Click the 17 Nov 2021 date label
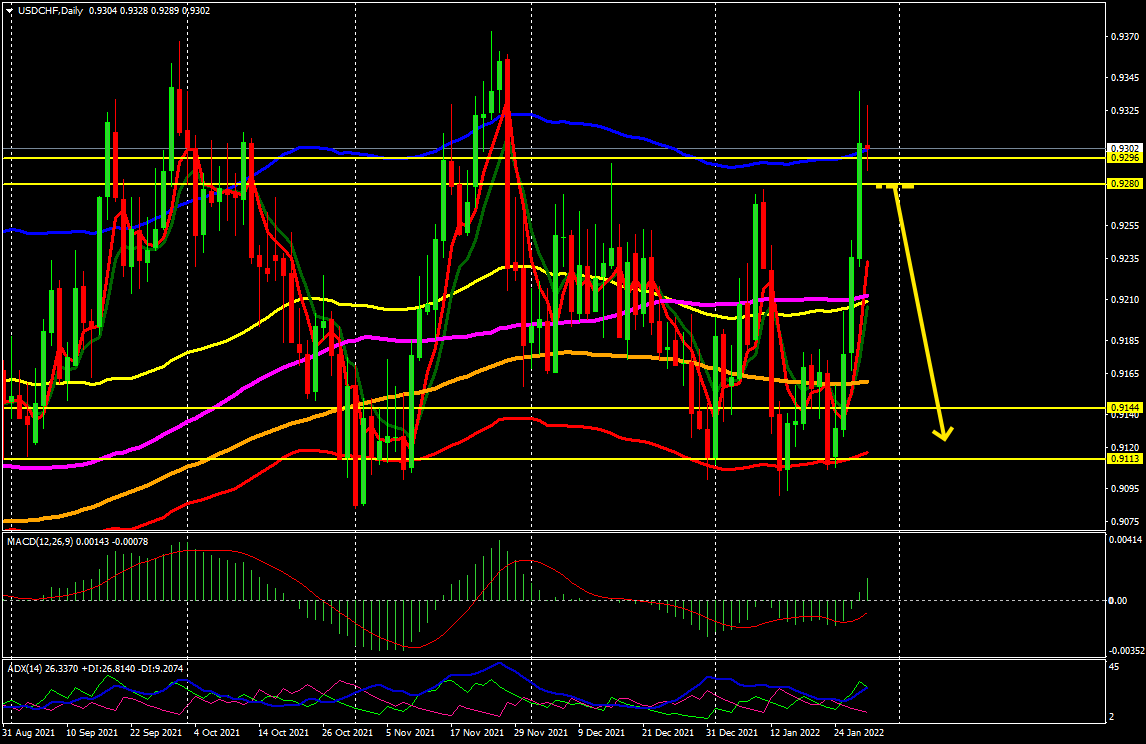 (477, 732)
